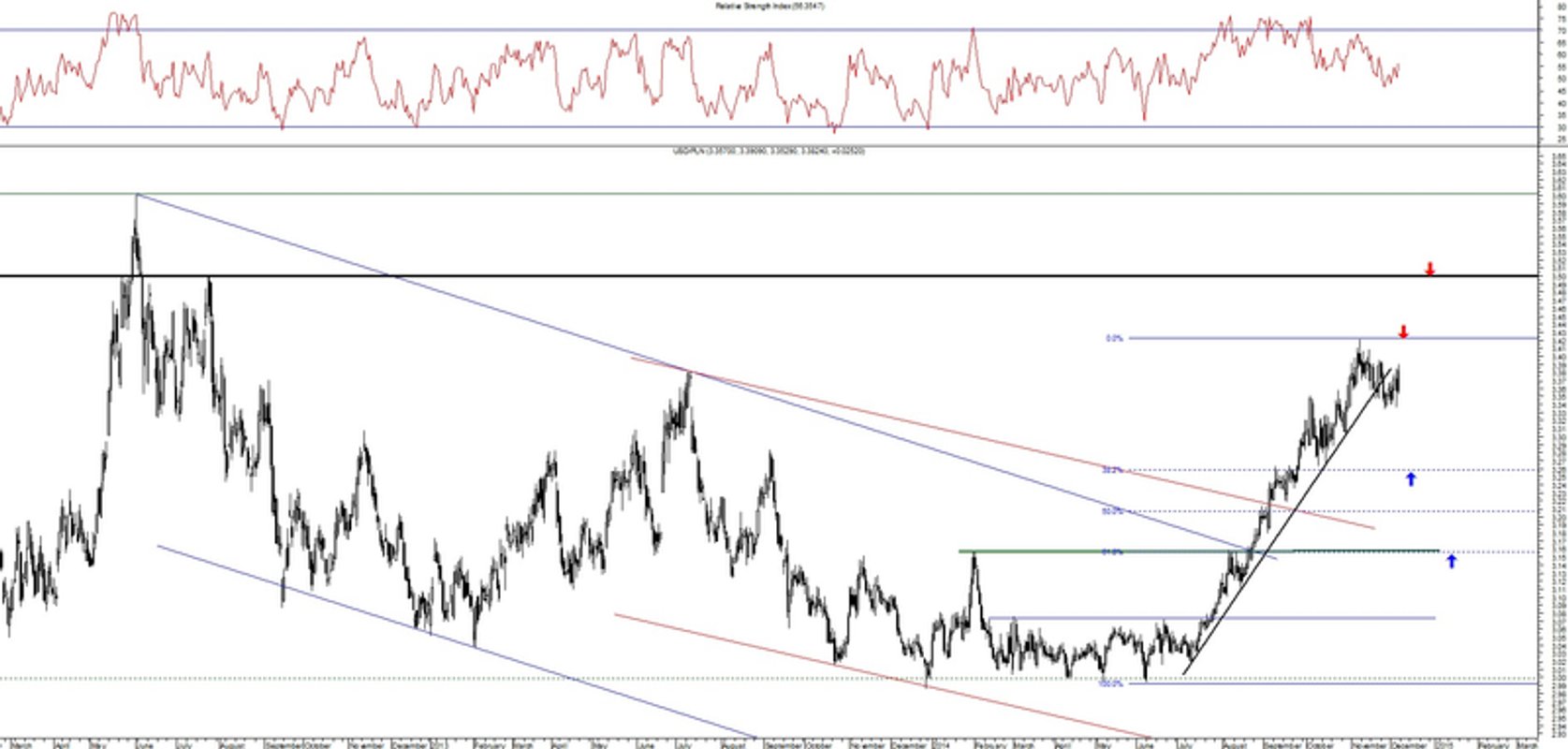Click the blue up arrow below the 38.2% Fibonacci level
The height and width of the screenshot is (749, 1568).
[x=1411, y=478]
